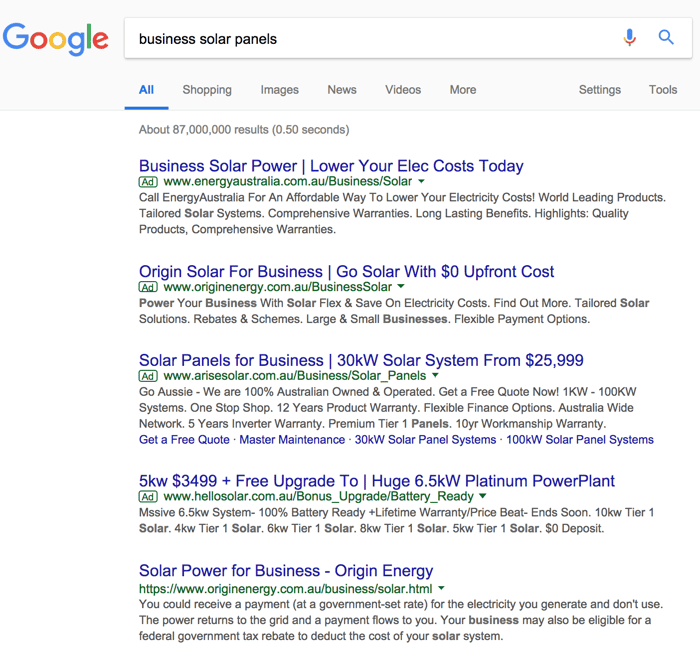This screenshot has width=700, height=648.
Task: Expand the More search options menu
Action: (462, 90)
